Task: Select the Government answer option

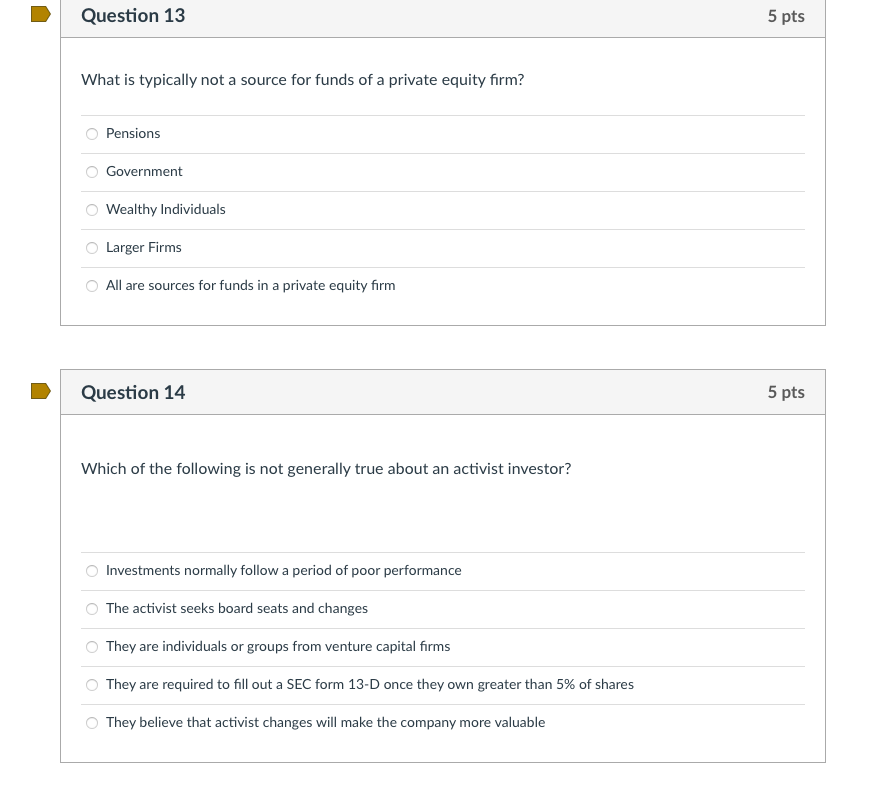Action: point(92,172)
